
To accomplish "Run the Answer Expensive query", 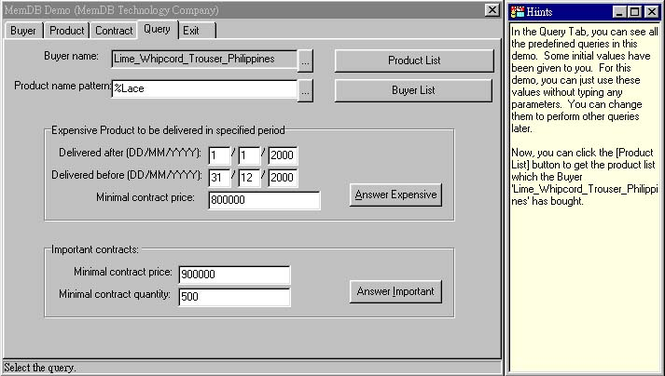I will point(396,195).
